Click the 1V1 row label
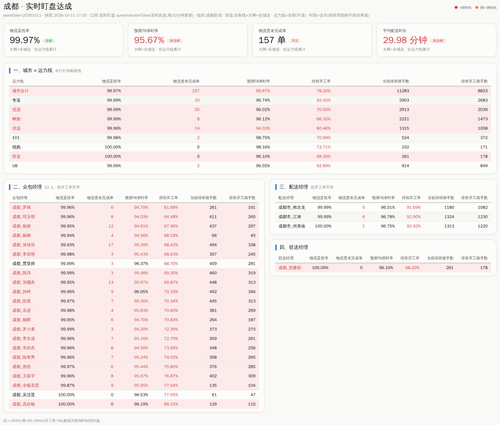 pyautogui.click(x=16, y=138)
